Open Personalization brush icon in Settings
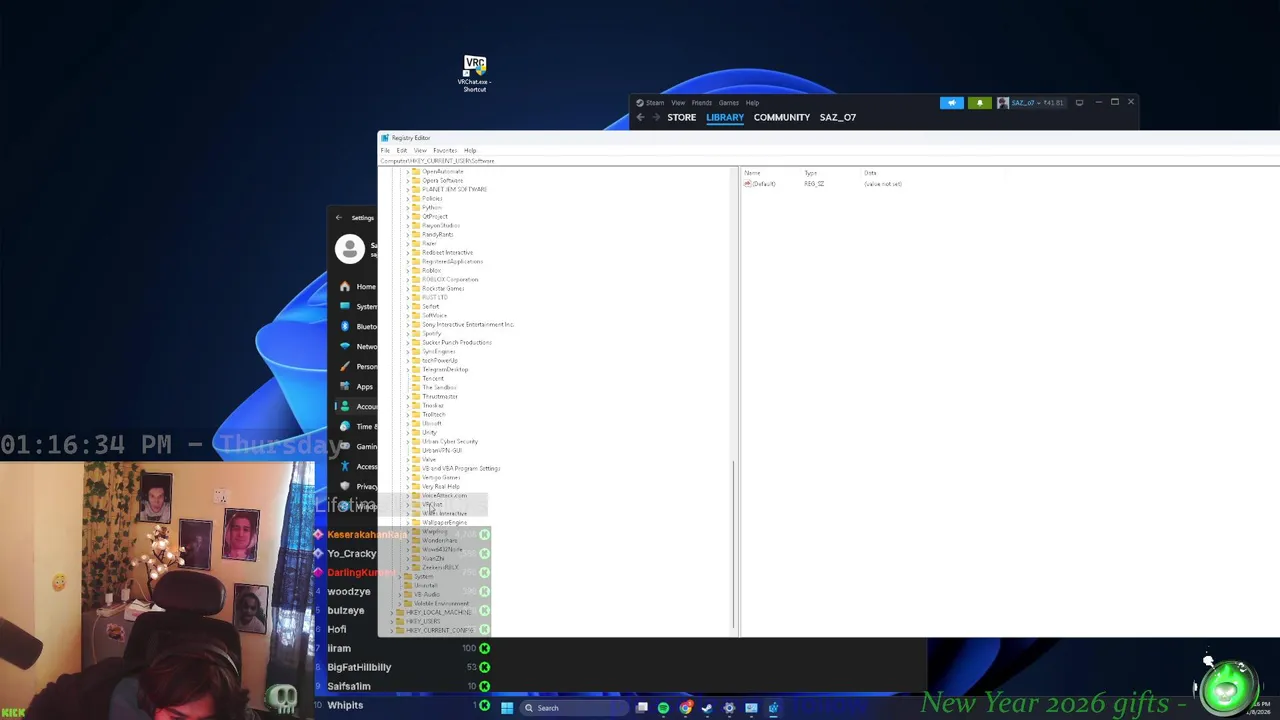 [345, 366]
